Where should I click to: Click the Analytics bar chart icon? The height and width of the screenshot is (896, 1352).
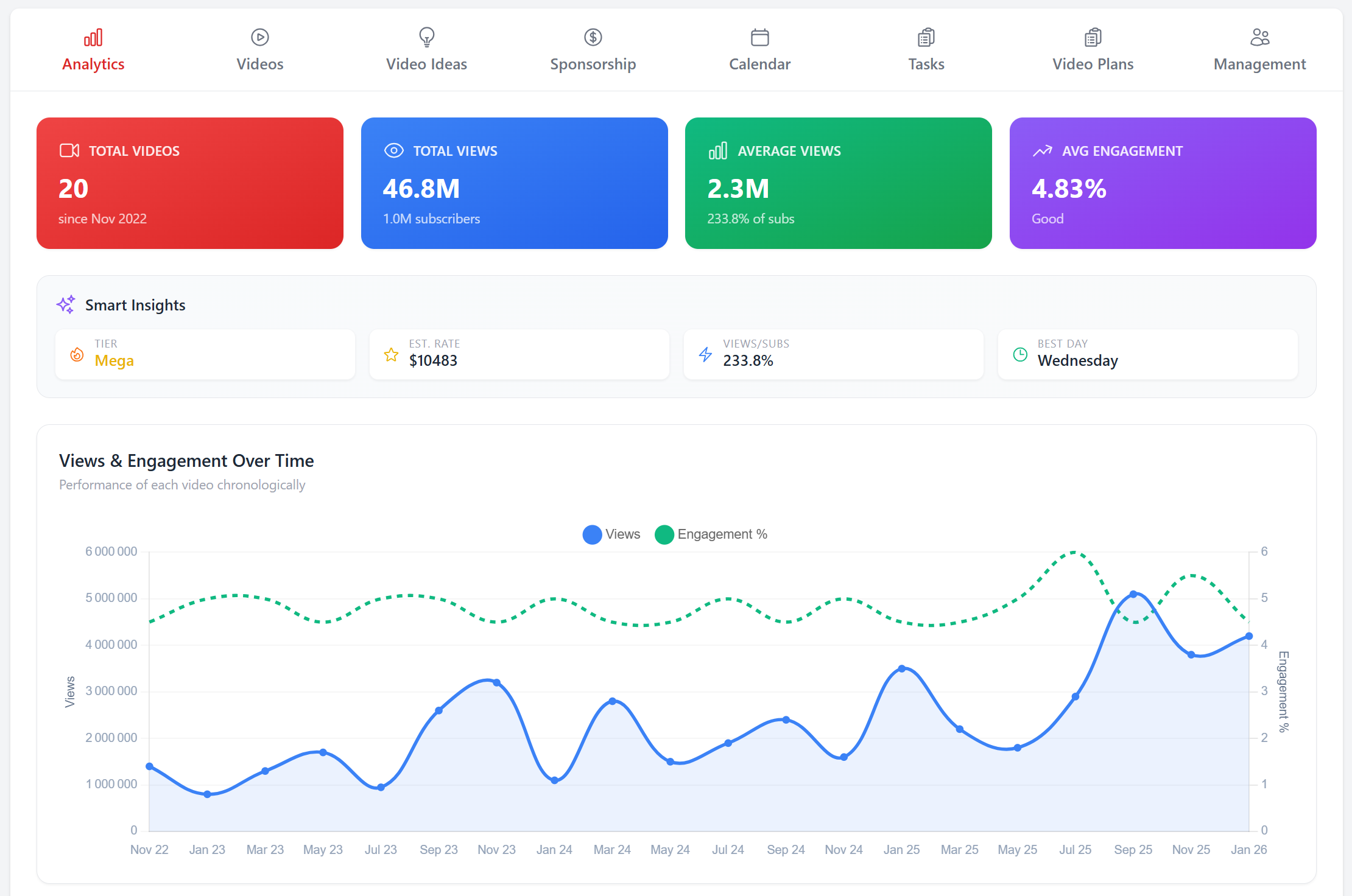click(93, 38)
